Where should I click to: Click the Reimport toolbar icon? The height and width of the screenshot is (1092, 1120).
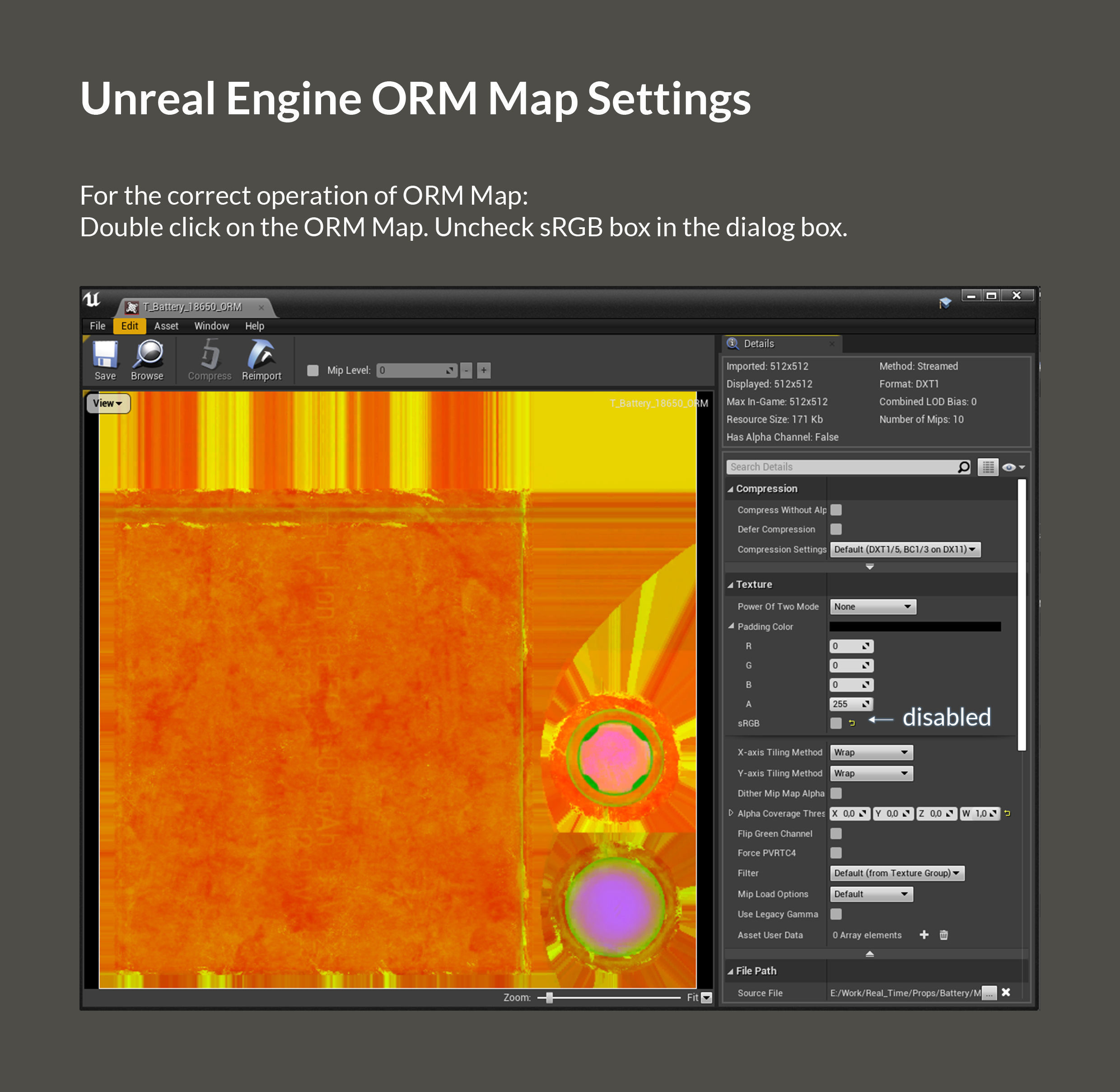coord(261,356)
